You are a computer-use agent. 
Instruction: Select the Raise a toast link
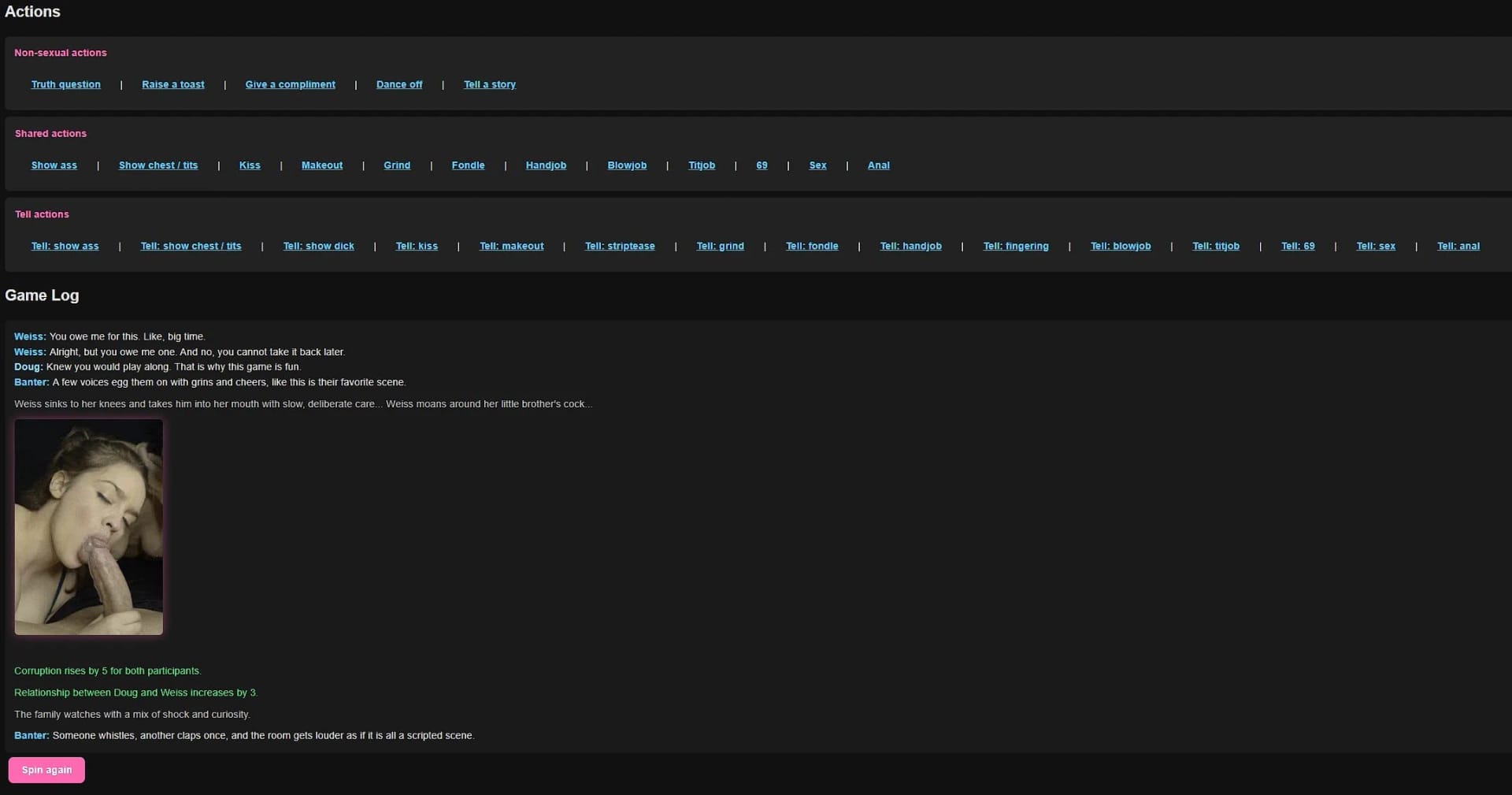[x=173, y=84]
